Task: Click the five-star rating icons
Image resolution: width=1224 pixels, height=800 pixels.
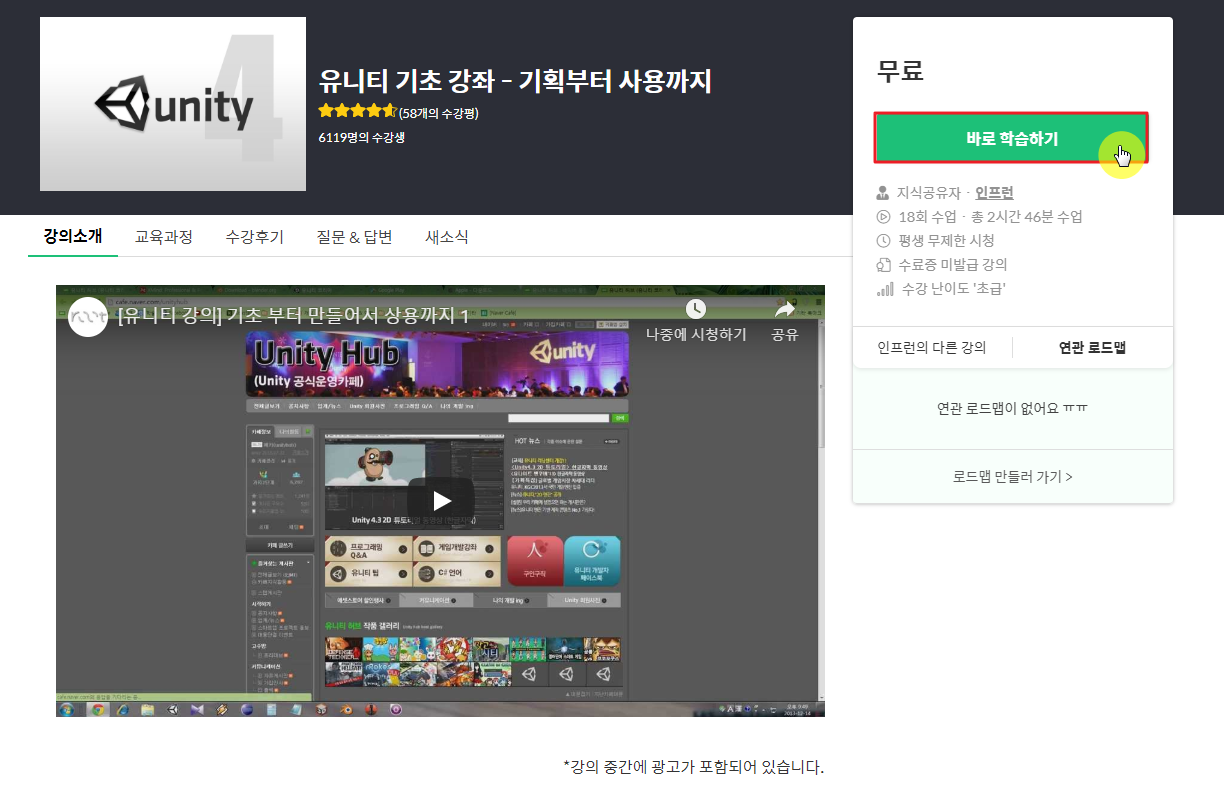Action: click(358, 112)
